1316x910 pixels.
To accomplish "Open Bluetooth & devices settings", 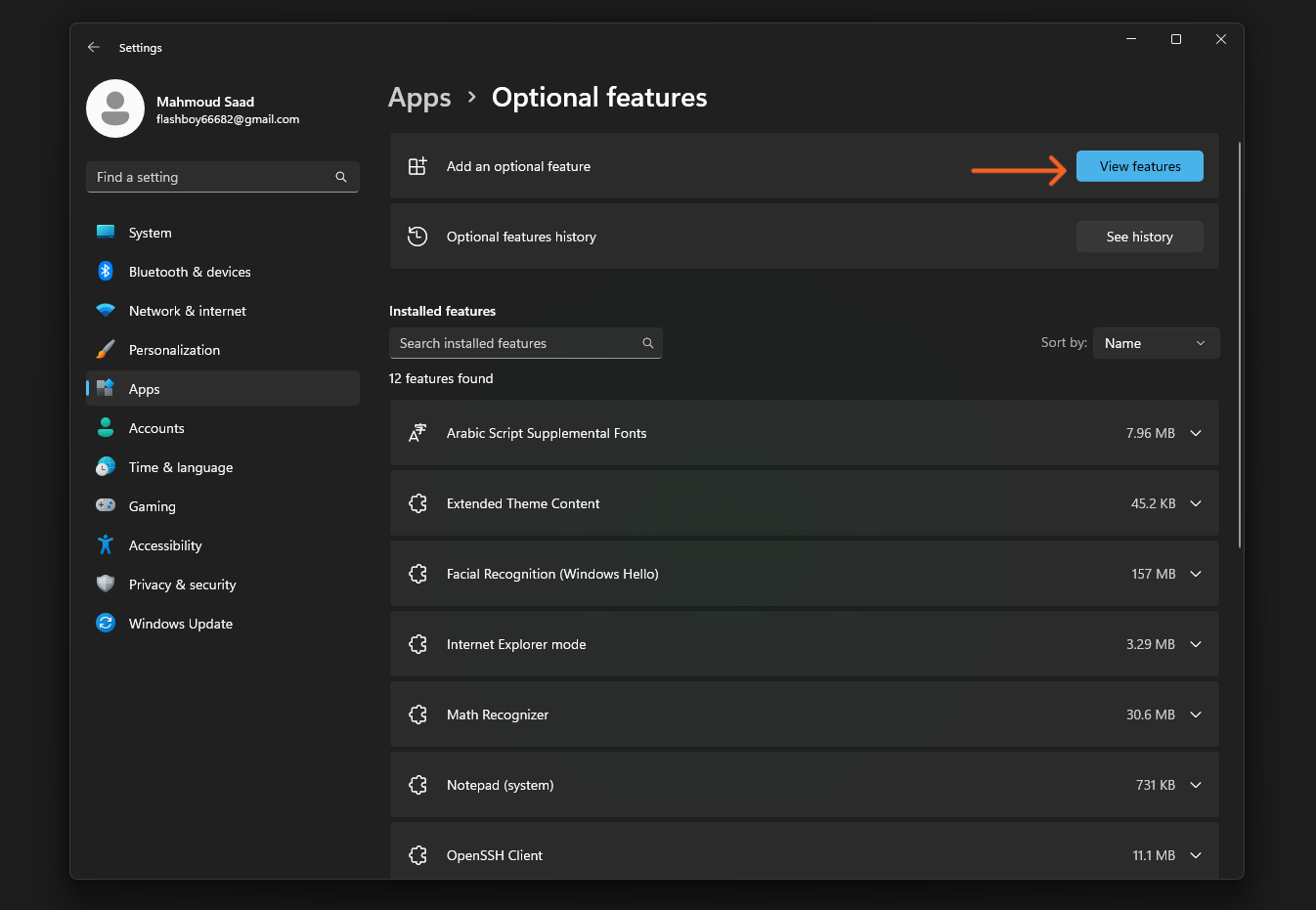I will pos(190,272).
